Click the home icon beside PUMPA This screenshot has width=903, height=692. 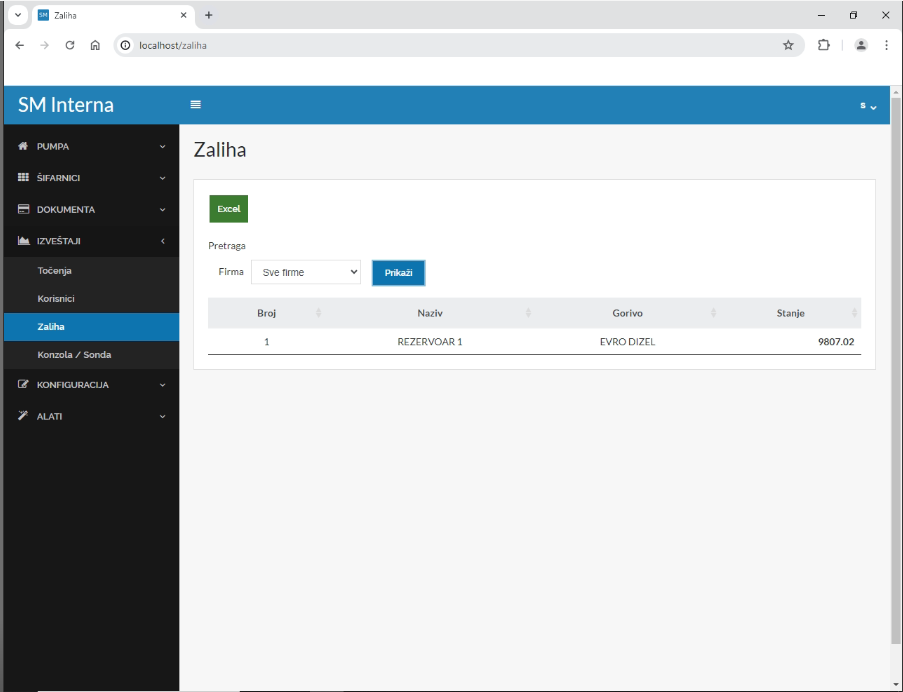[x=24, y=147]
